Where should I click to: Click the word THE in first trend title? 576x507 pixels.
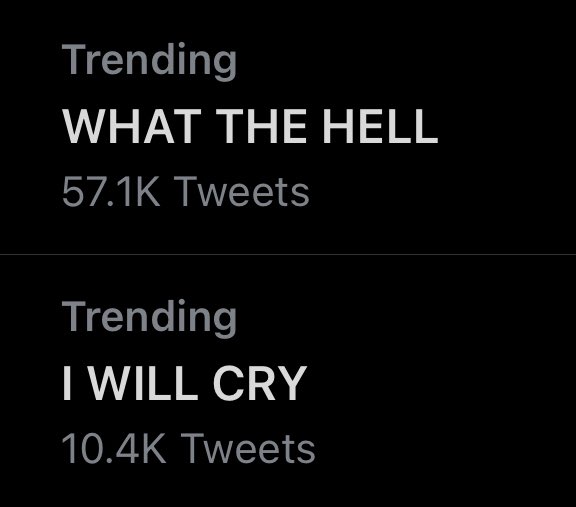tap(261, 126)
